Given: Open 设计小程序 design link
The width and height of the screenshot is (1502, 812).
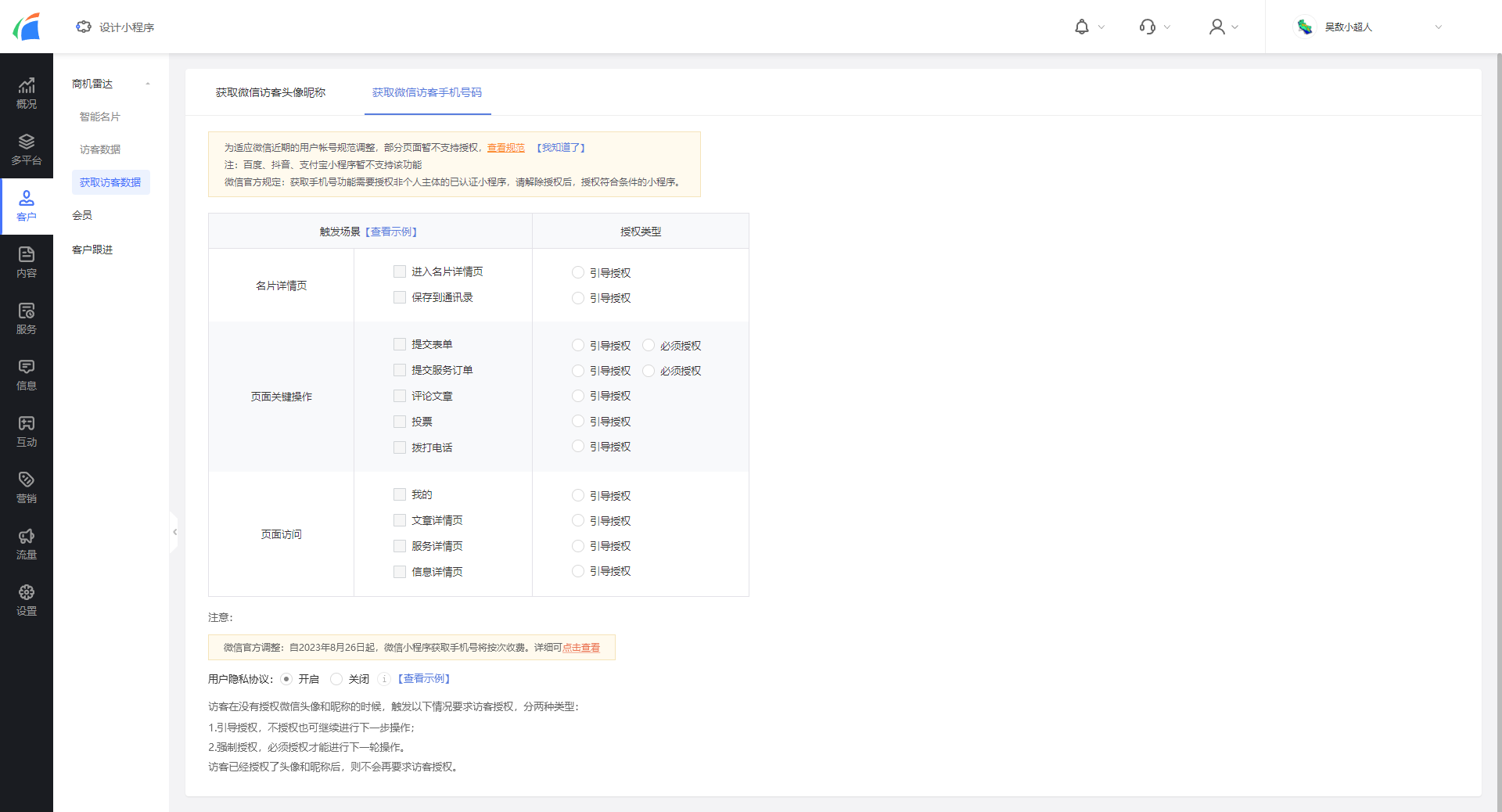Looking at the screenshot, I should [115, 27].
